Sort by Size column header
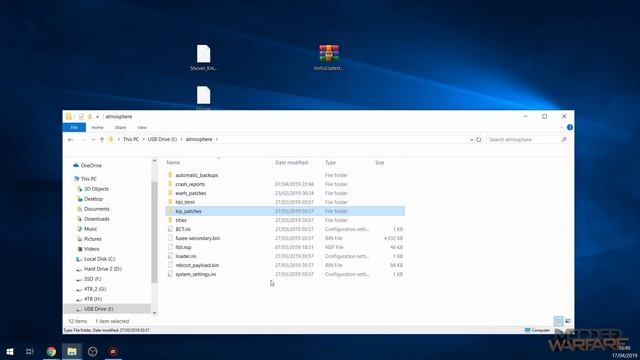 (380, 162)
